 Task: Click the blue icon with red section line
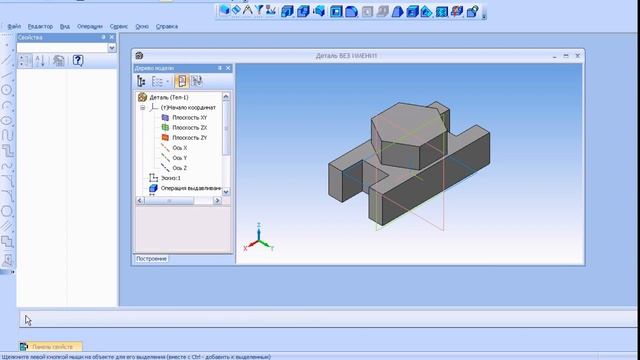click(x=457, y=11)
